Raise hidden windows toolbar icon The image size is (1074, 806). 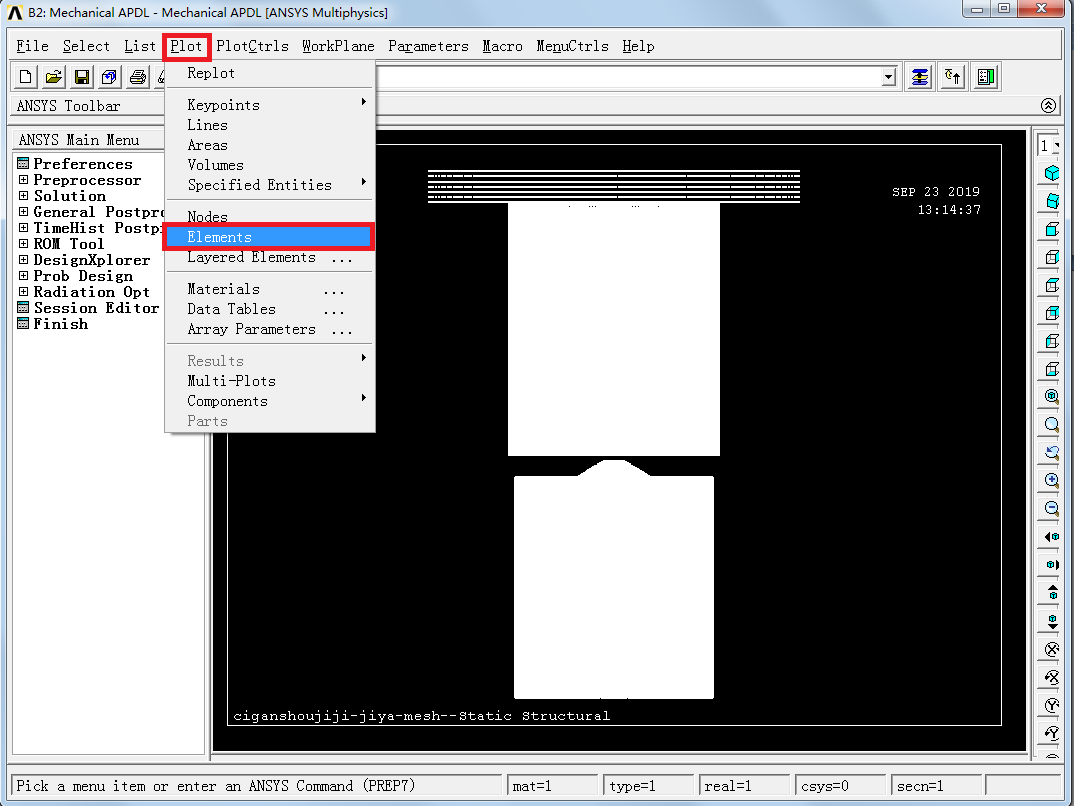coord(920,77)
